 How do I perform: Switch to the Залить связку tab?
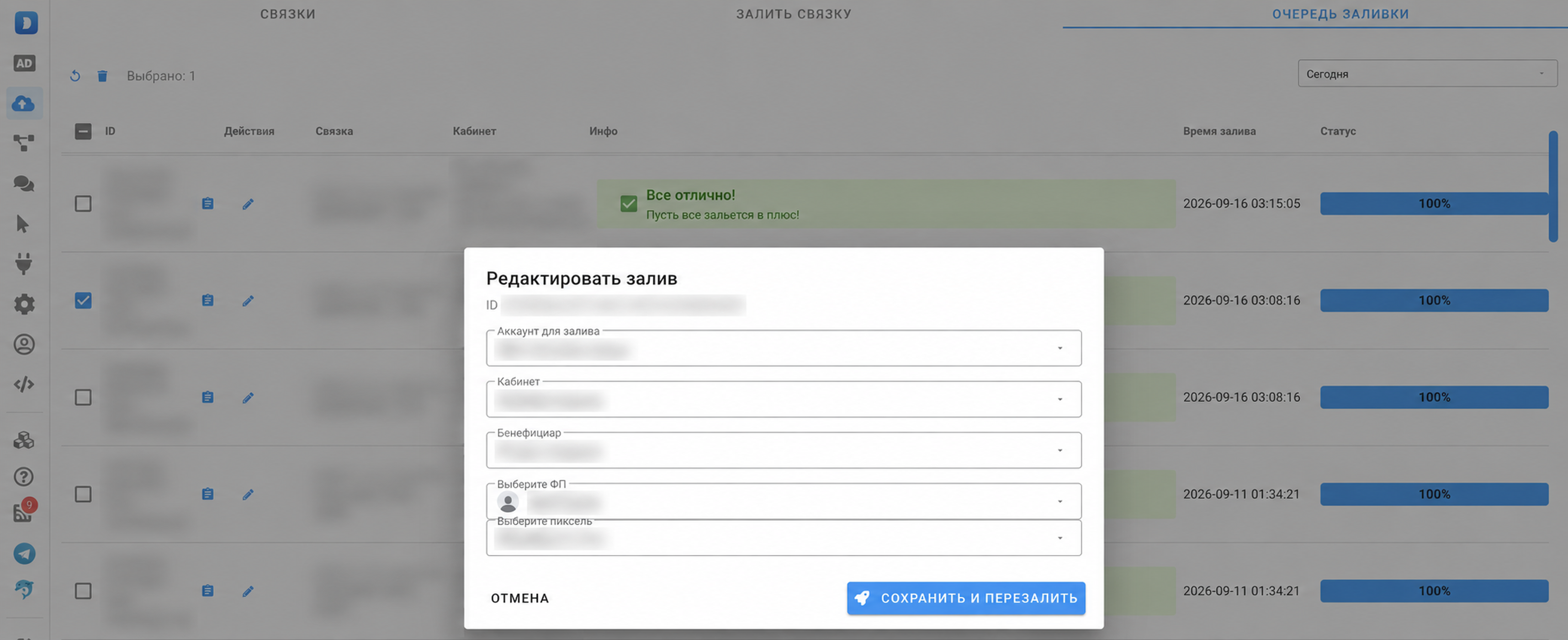794,14
